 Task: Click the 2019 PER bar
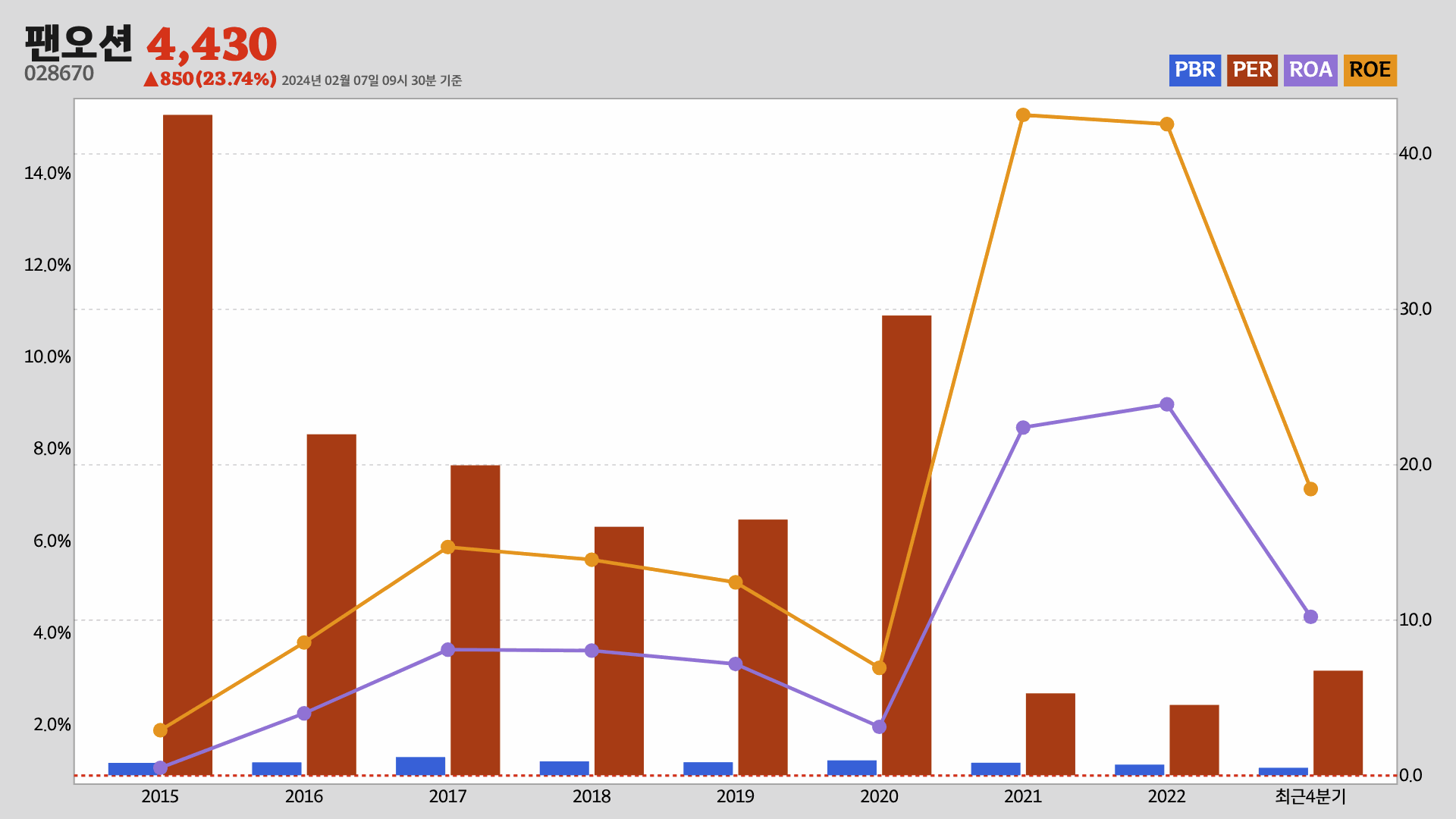pyautogui.click(x=763, y=647)
